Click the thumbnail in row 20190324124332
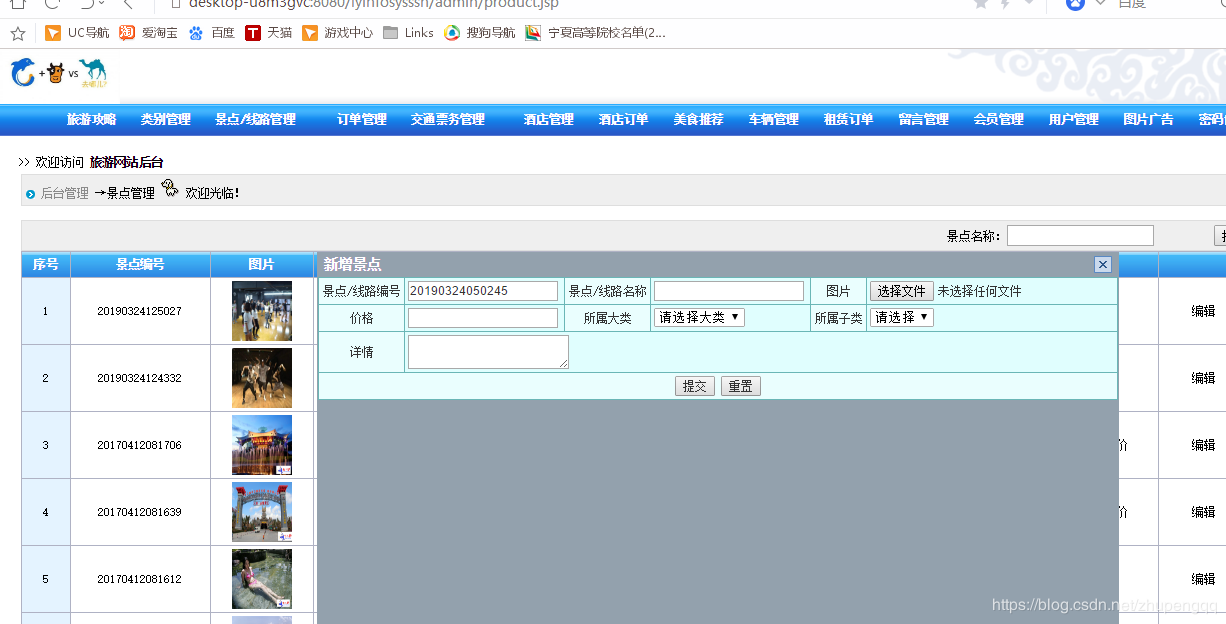1226x624 pixels. coord(262,378)
